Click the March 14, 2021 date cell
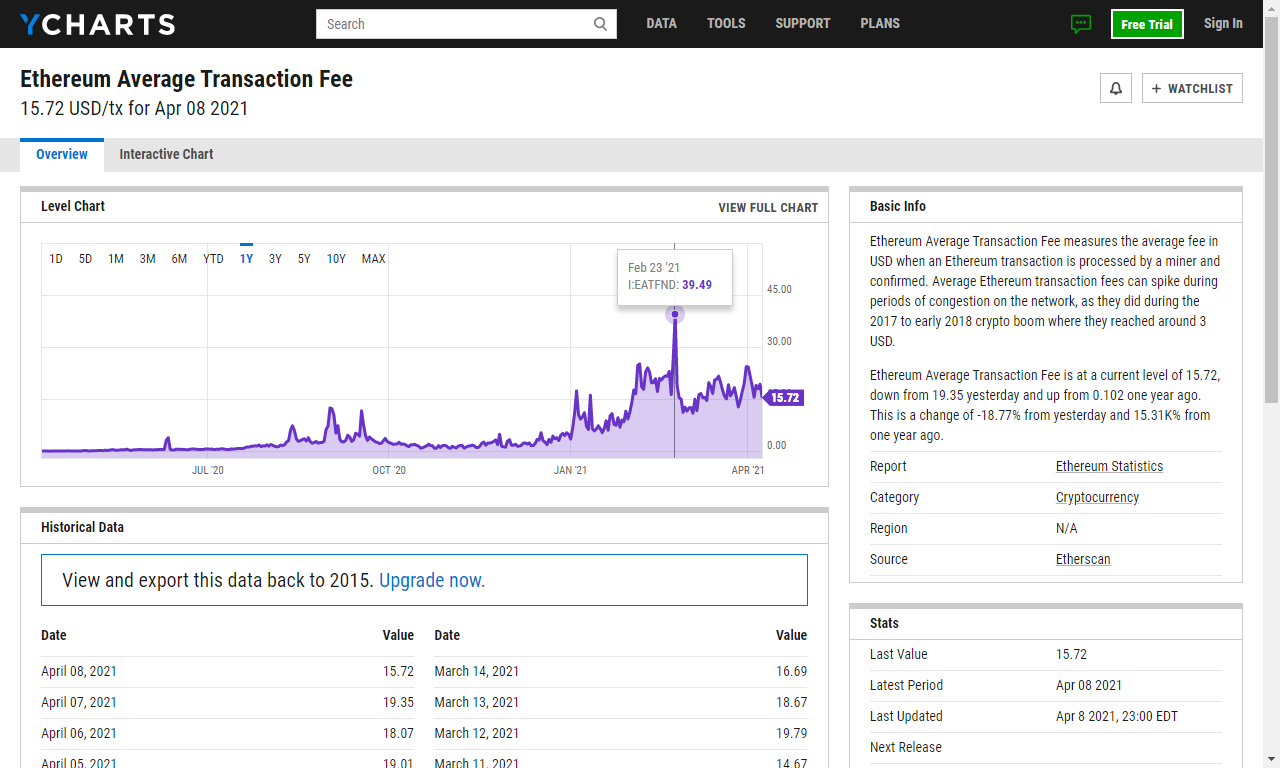This screenshot has height=768, width=1280. (x=477, y=672)
